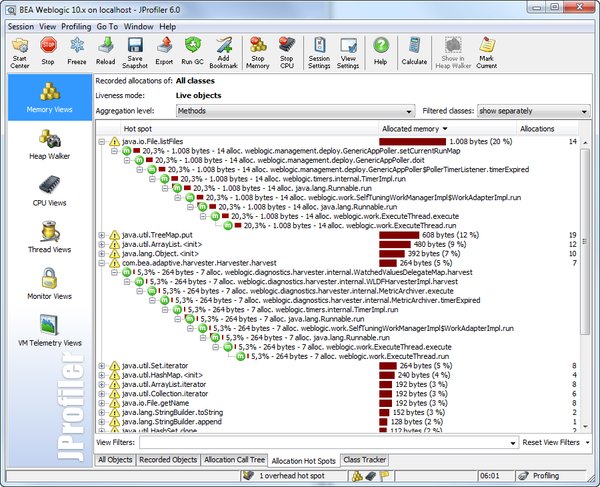Select the weblogic.timers.internal.TimerImpl.run 20,3% row
This screenshot has height=487, width=600.
(x=293, y=179)
